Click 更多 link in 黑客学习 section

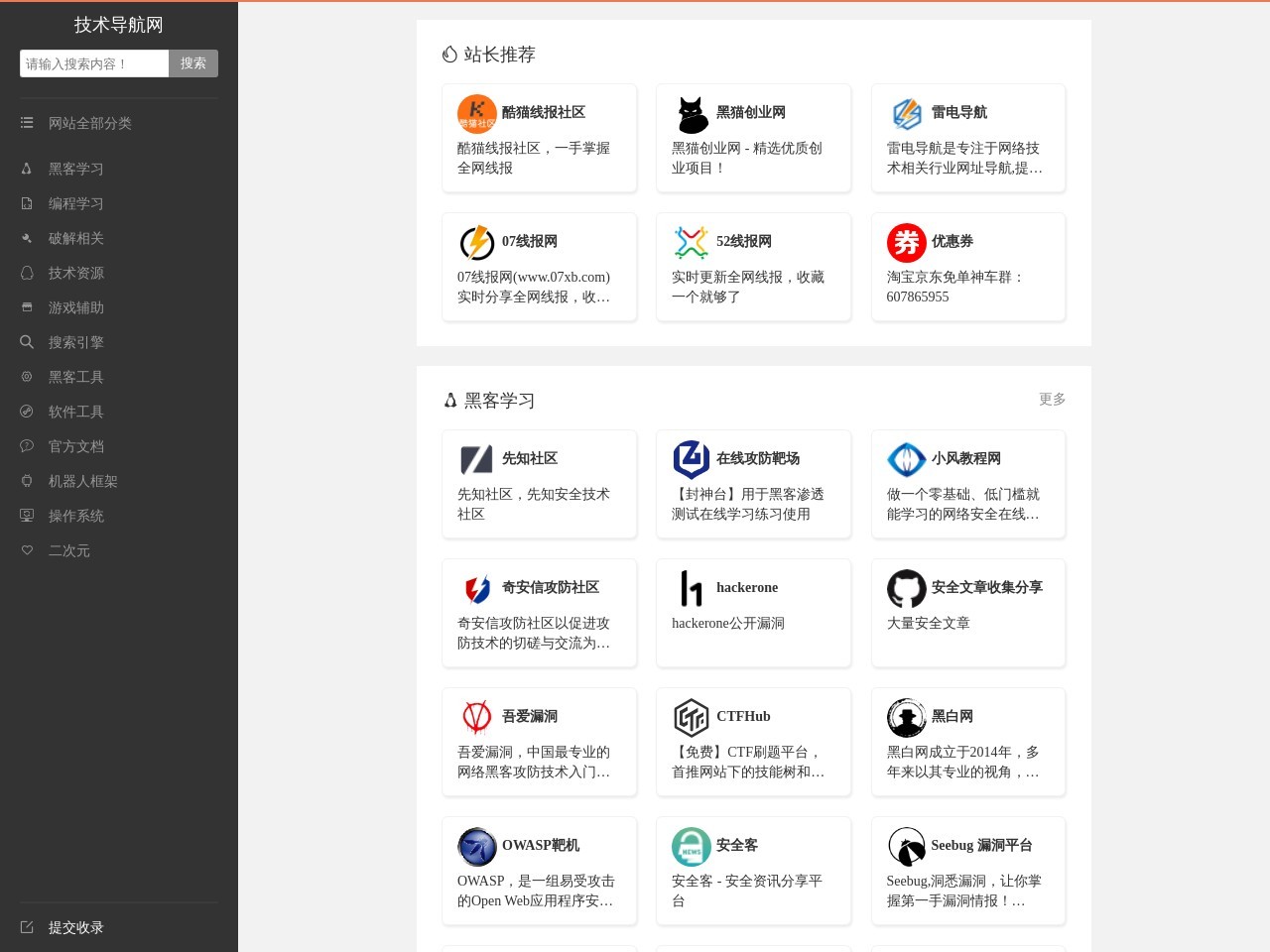point(1052,399)
